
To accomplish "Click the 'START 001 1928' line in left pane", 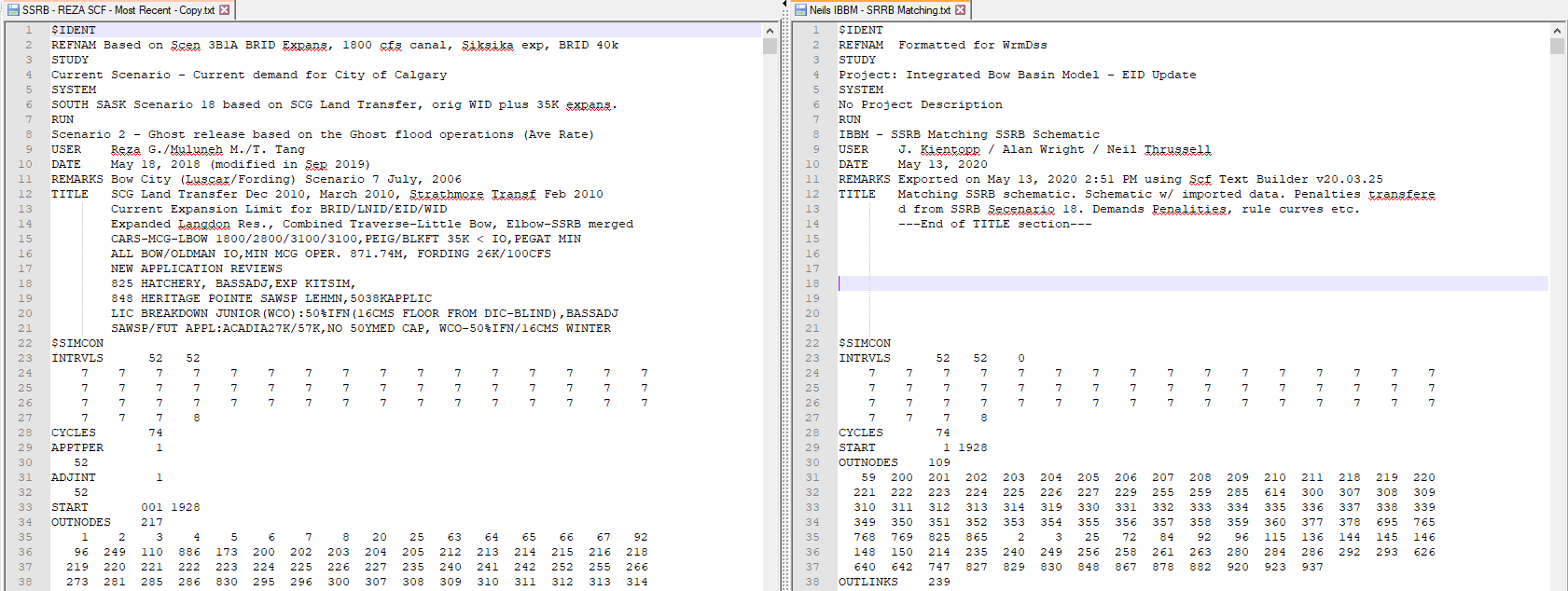I will point(126,507).
